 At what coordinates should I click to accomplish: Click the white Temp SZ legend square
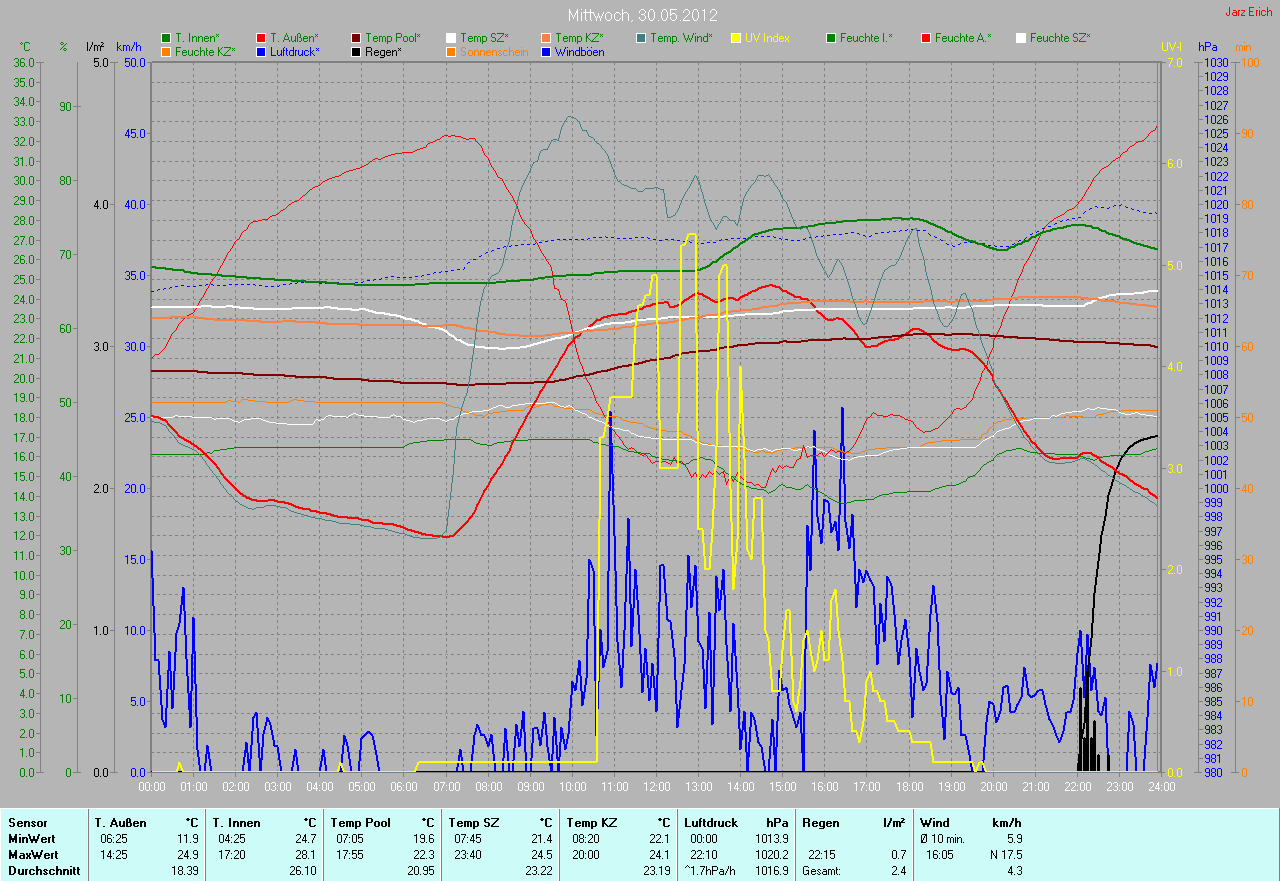click(451, 38)
